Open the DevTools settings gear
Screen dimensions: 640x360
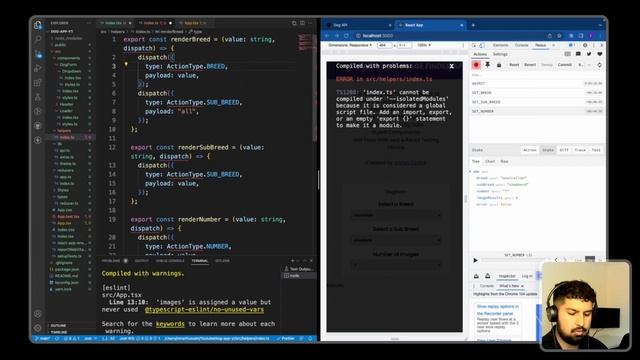585,45
